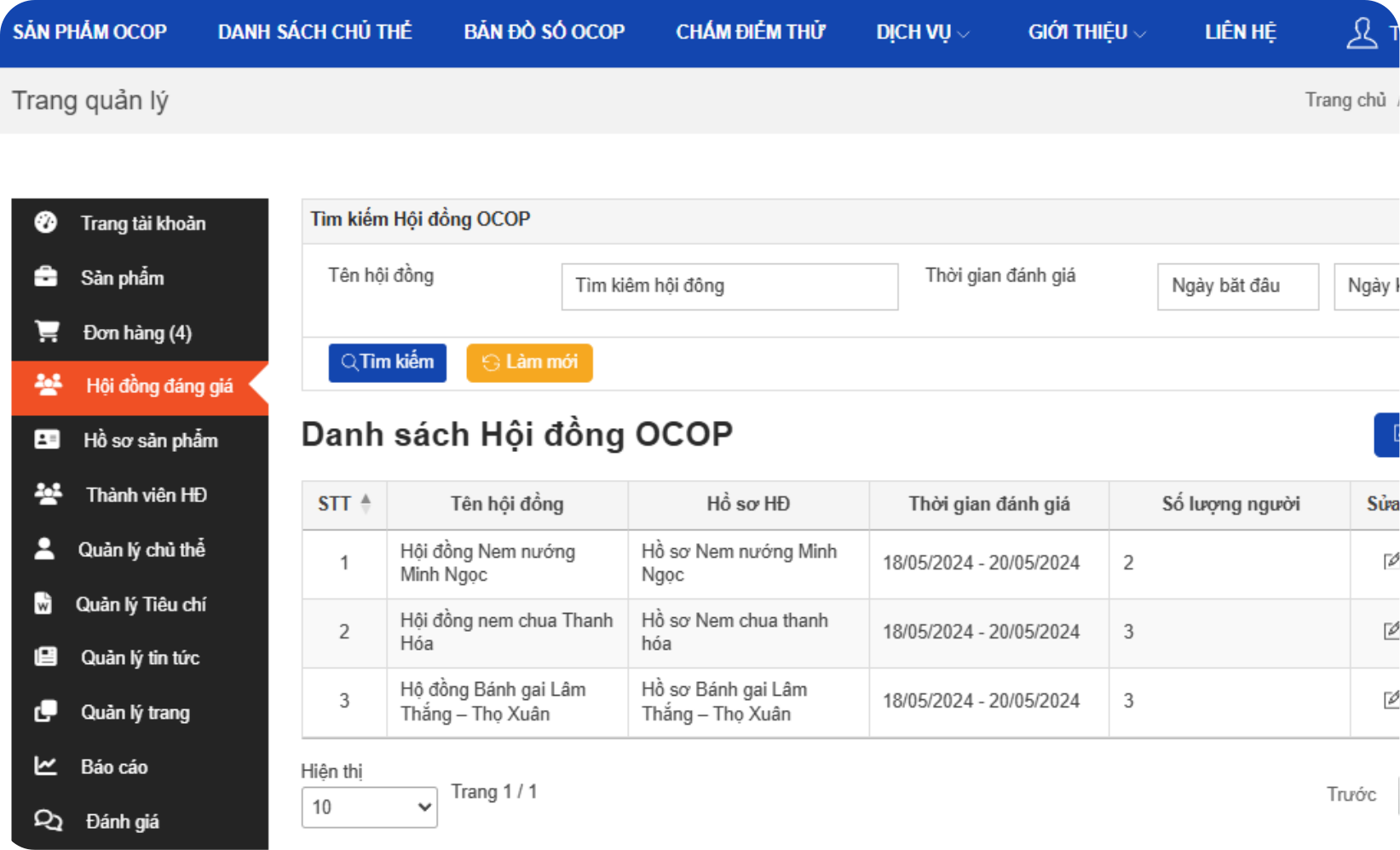Select the Quản lý chủ thể person icon

click(47, 549)
